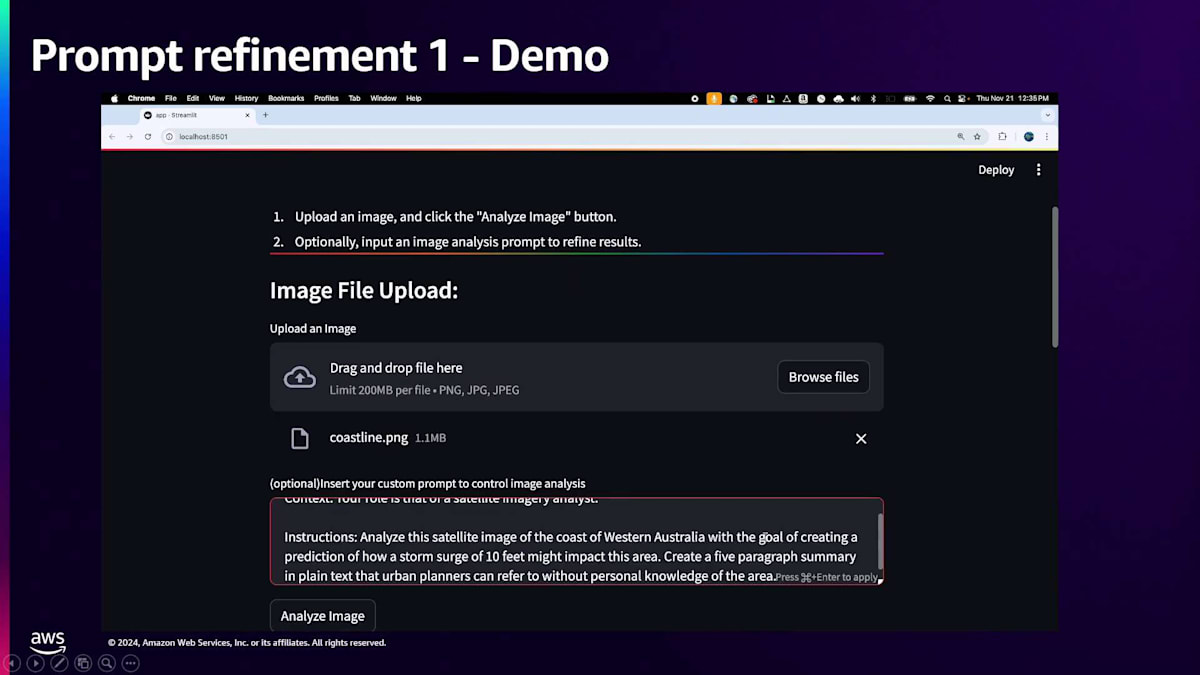Screen dimensions: 1200x675
Task: Click the Bluetooth icon in menu bar
Action: tap(872, 98)
